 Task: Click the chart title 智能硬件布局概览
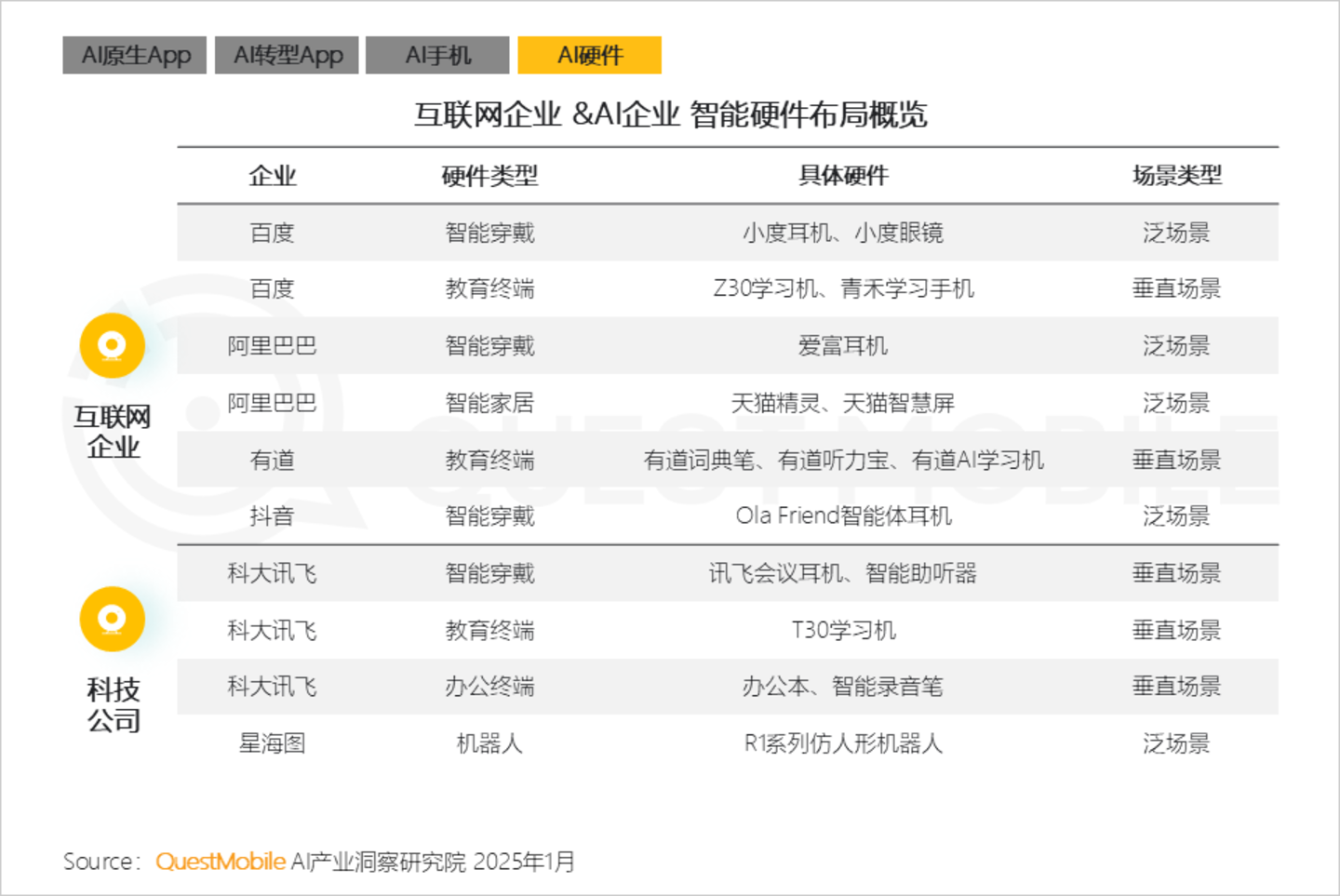(x=670, y=114)
